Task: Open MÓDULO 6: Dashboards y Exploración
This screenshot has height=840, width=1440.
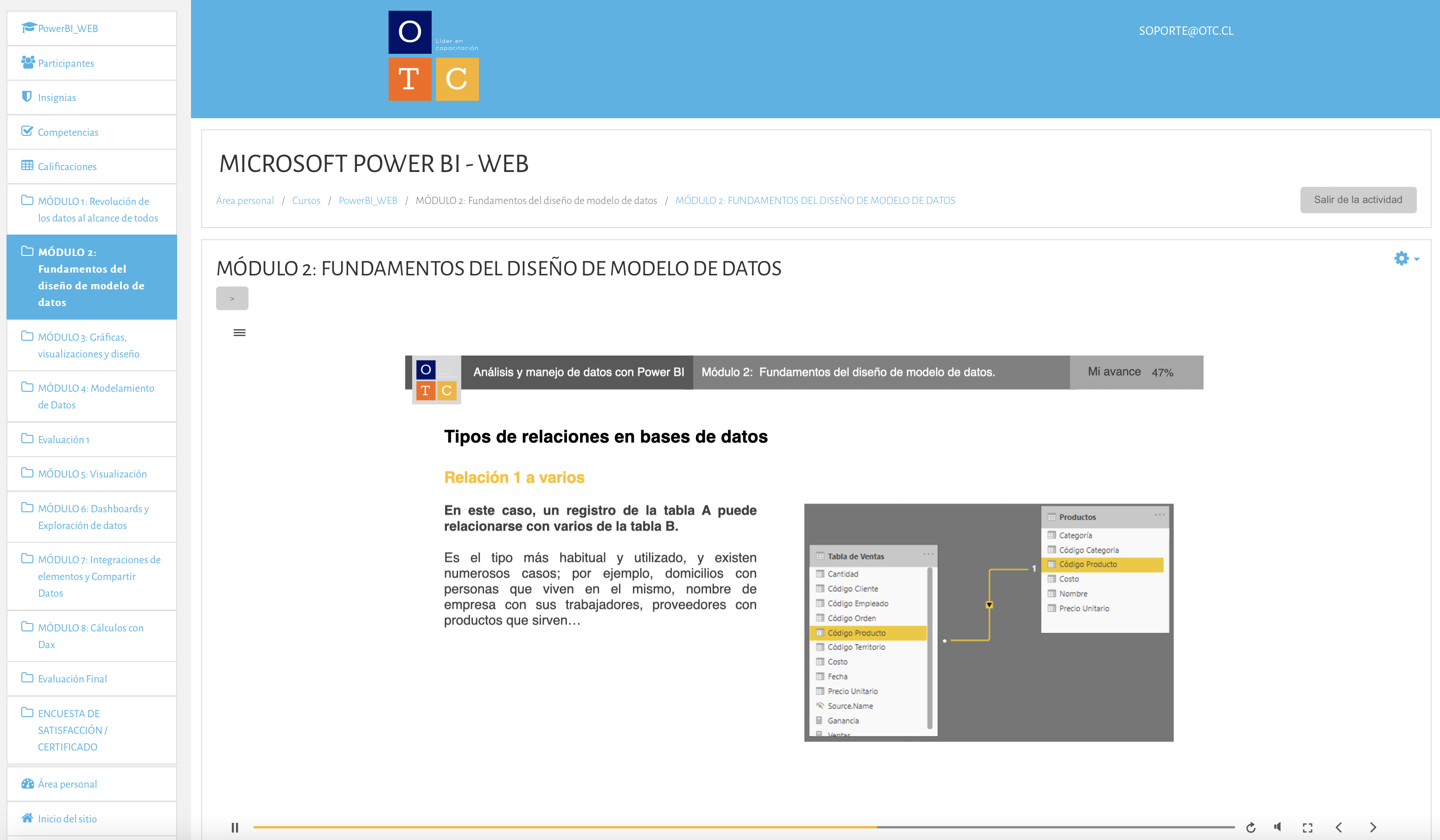Action: [91, 516]
